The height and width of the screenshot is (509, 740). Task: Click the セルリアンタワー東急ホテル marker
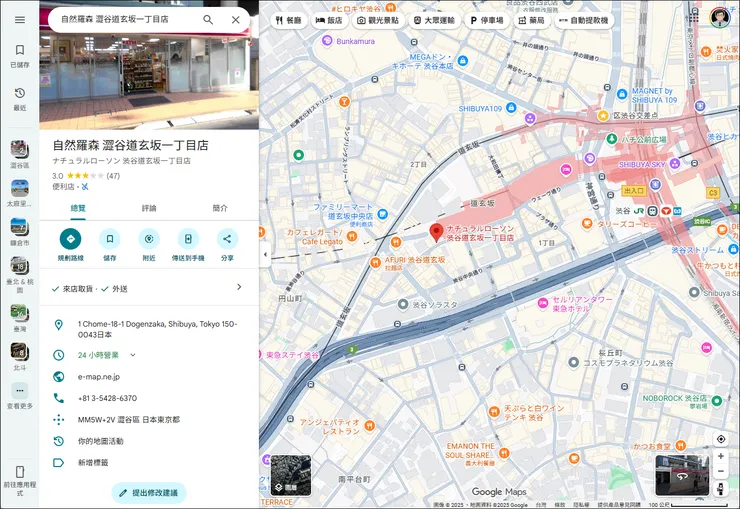point(543,304)
